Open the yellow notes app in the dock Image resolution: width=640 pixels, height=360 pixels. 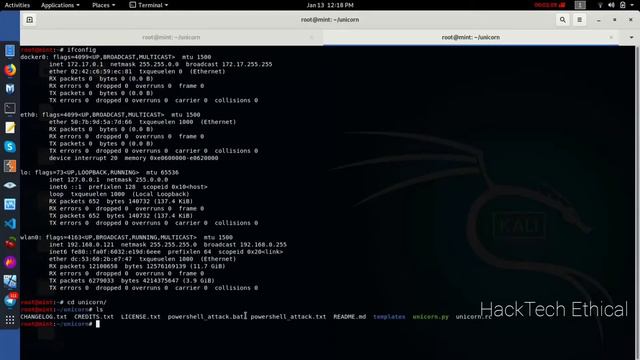10,127
